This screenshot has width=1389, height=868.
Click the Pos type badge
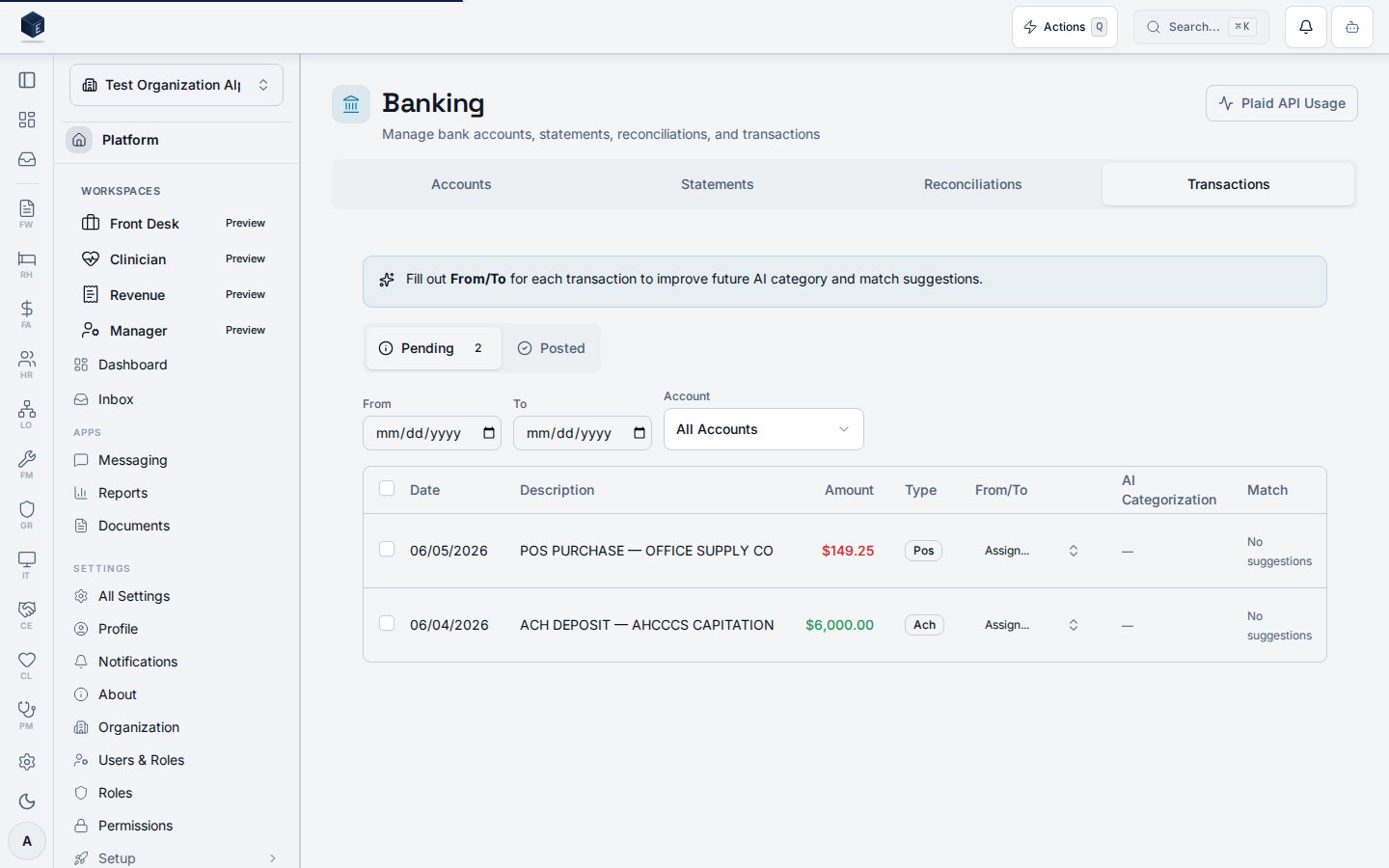point(923,551)
